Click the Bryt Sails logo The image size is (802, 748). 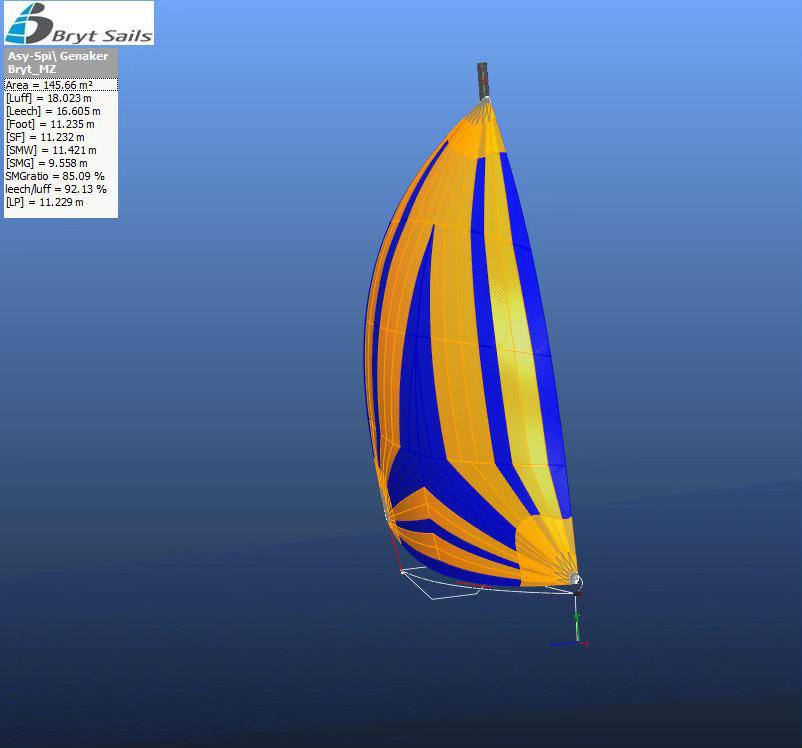point(79,23)
